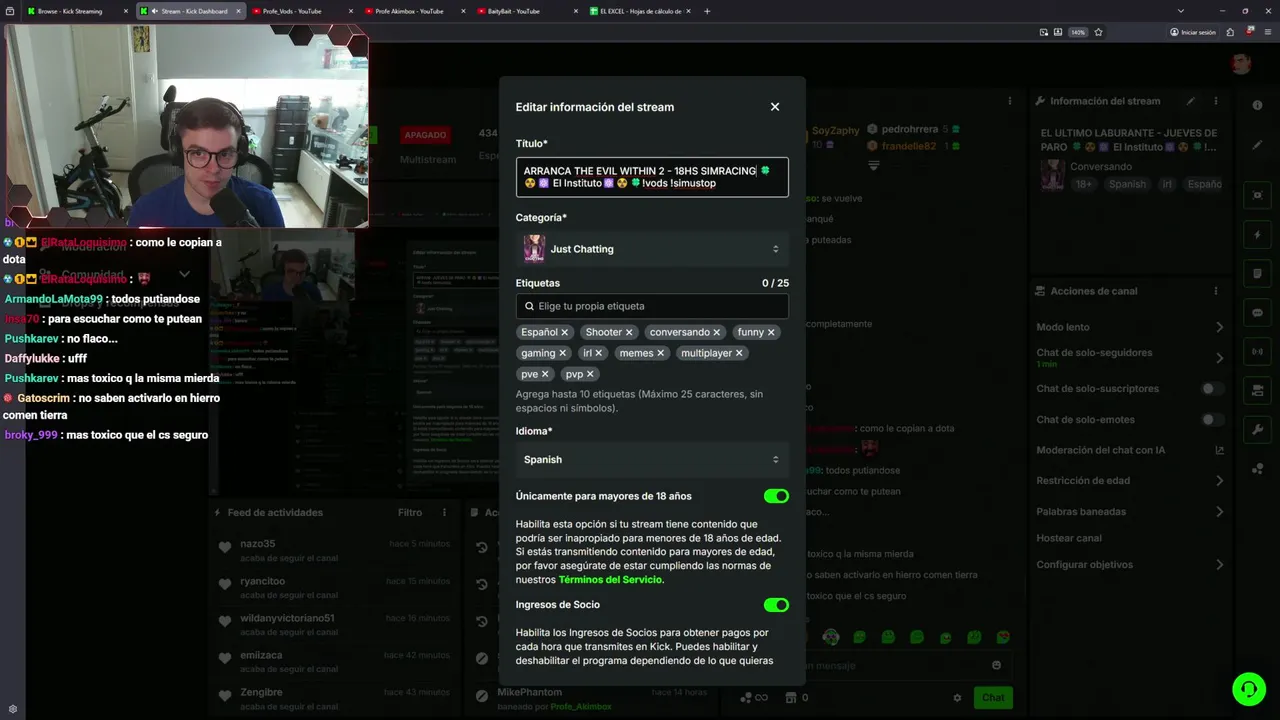Remove the memes tag
The height and width of the screenshot is (720, 1280).
pos(661,353)
